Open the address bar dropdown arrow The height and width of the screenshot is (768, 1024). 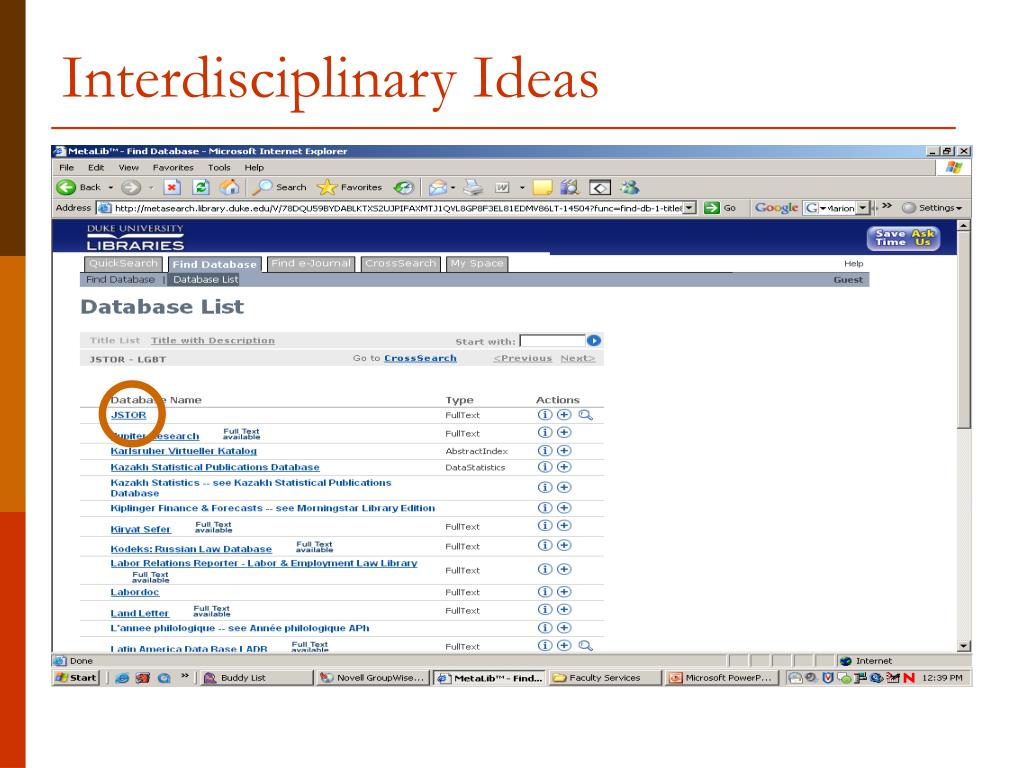click(690, 208)
